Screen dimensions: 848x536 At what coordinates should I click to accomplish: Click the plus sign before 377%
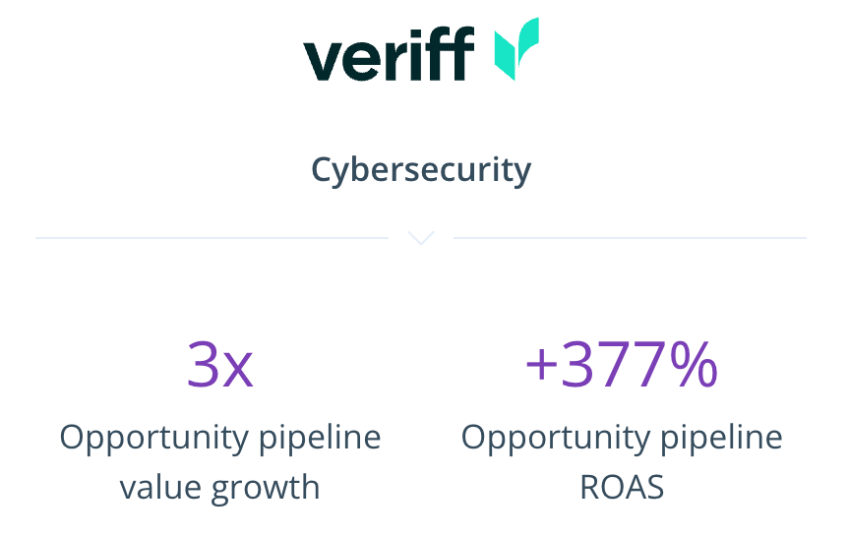pyautogui.click(x=541, y=366)
